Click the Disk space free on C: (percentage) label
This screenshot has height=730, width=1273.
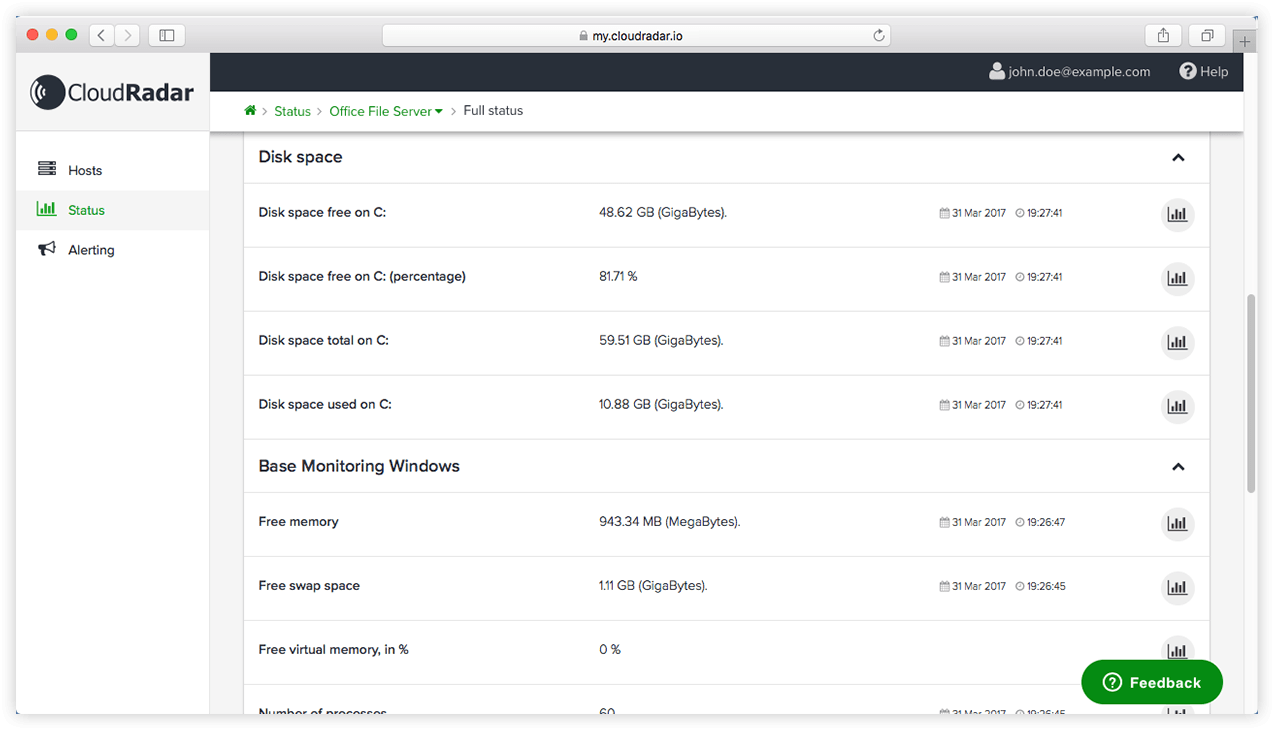click(362, 276)
